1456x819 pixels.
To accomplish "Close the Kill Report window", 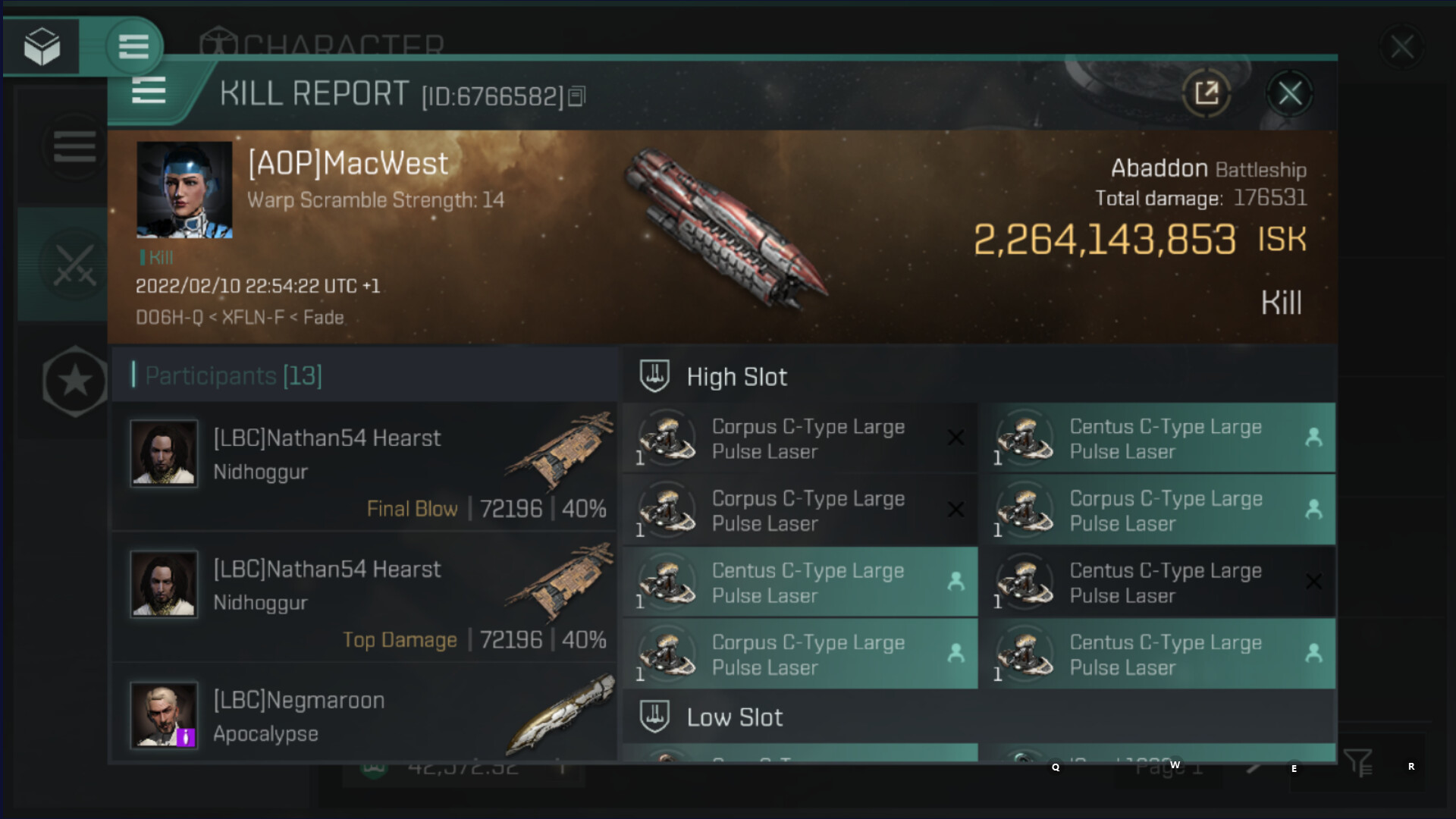I will [1290, 93].
